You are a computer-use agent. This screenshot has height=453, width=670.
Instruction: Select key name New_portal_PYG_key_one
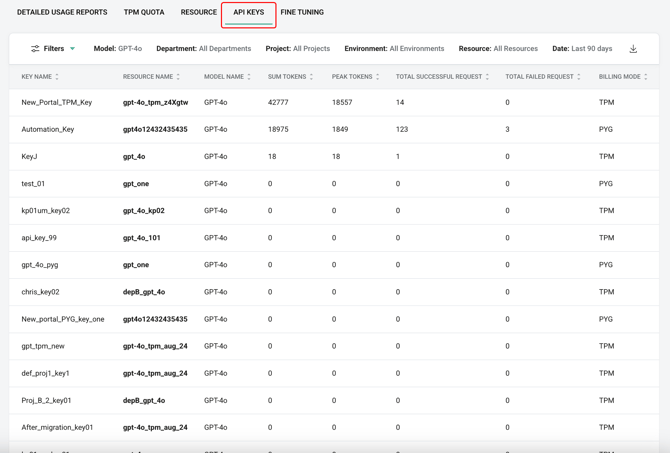[x=63, y=319]
